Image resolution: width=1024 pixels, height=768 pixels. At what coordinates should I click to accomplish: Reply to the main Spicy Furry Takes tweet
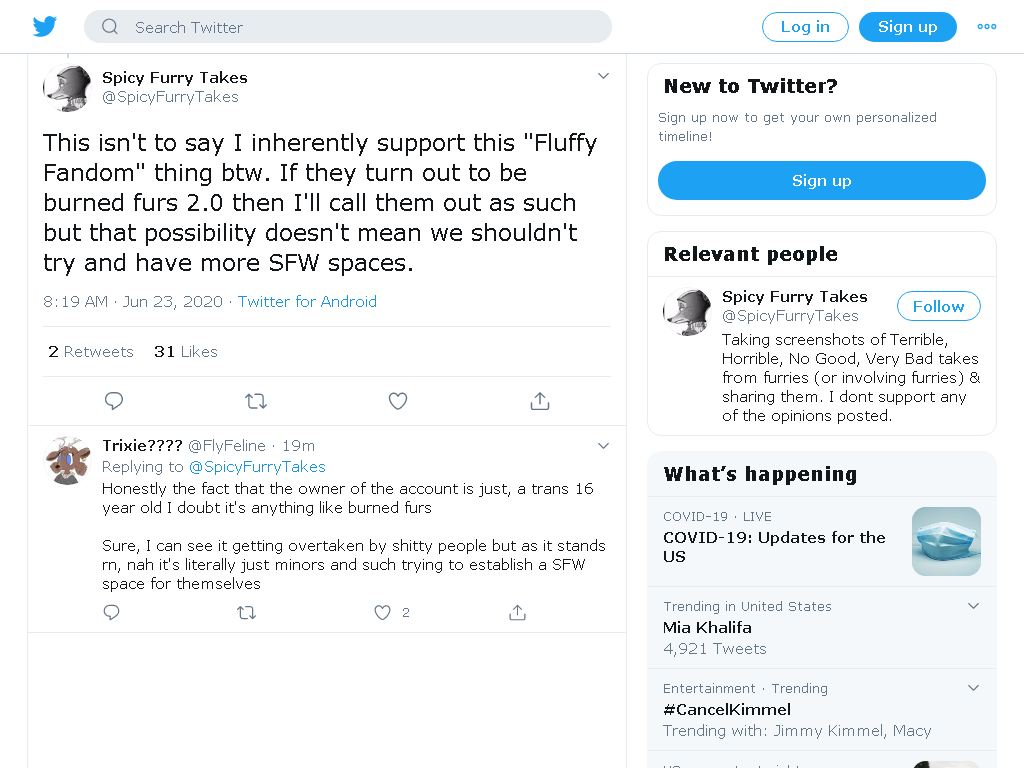(x=114, y=401)
